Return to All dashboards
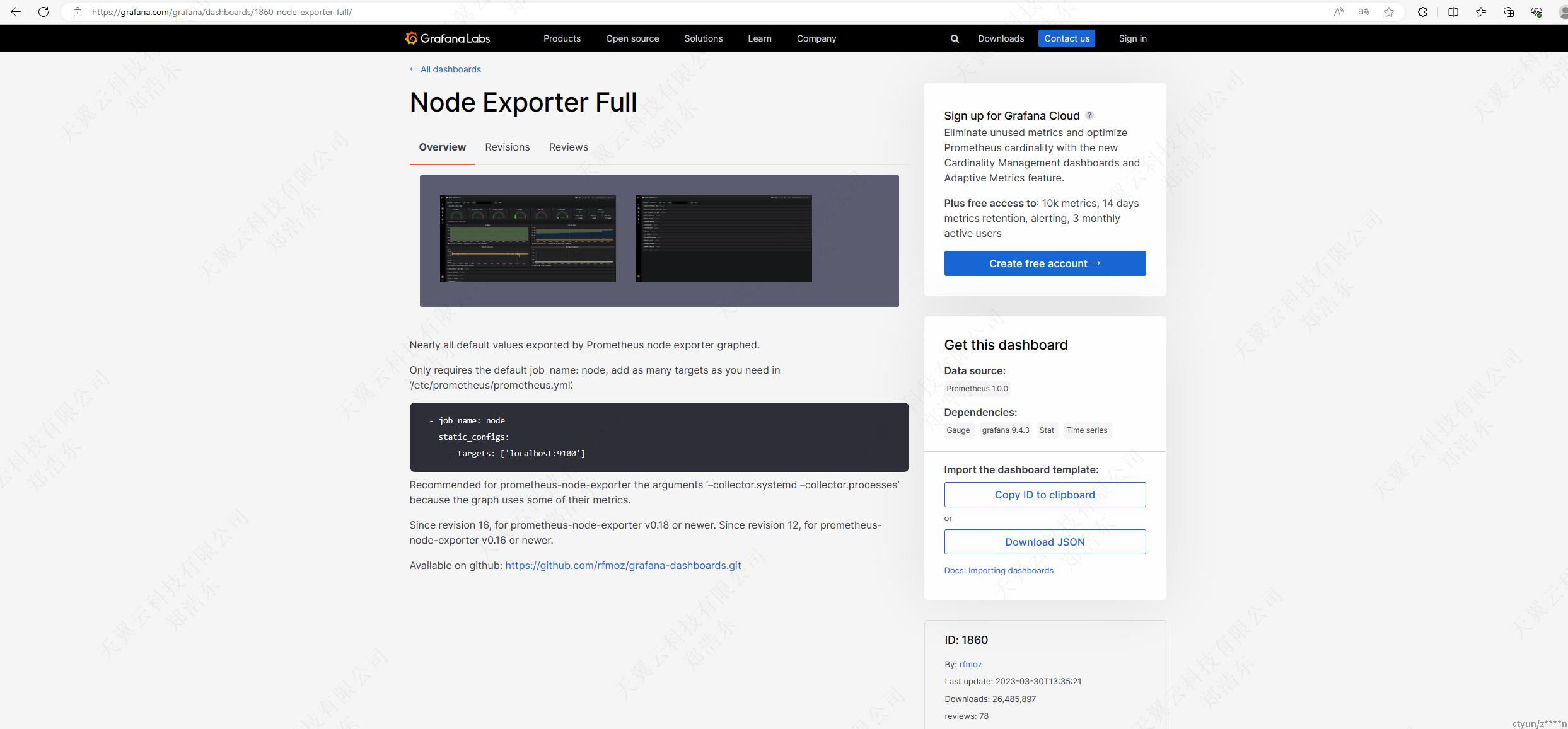Image resolution: width=1568 pixels, height=729 pixels. pyautogui.click(x=445, y=69)
